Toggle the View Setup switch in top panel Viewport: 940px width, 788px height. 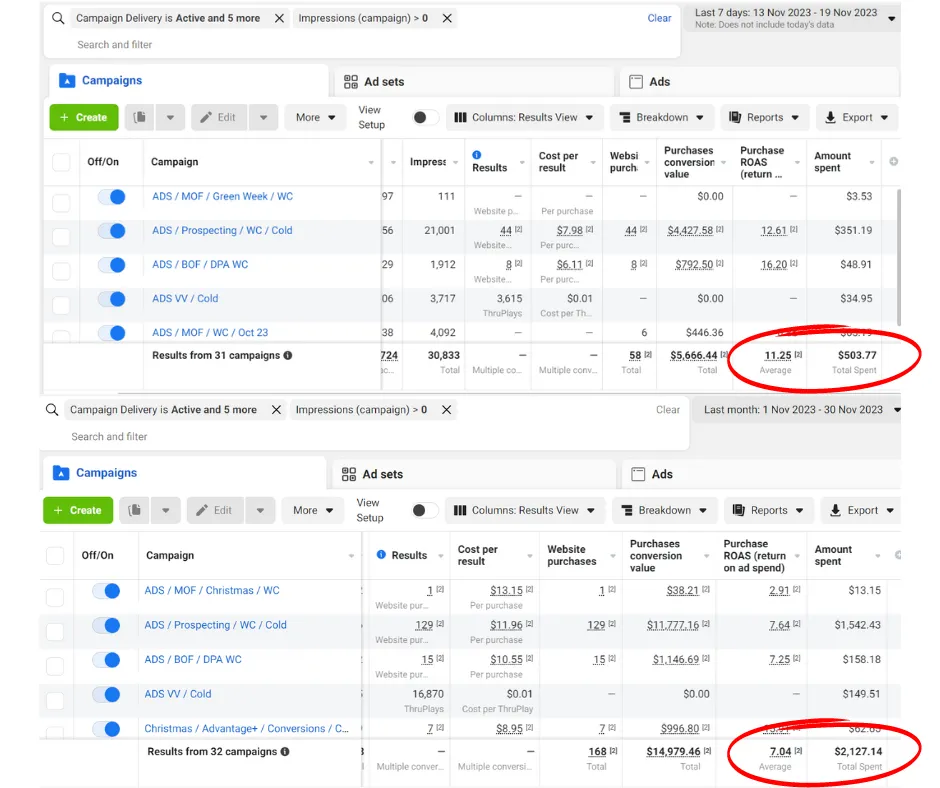click(x=424, y=118)
